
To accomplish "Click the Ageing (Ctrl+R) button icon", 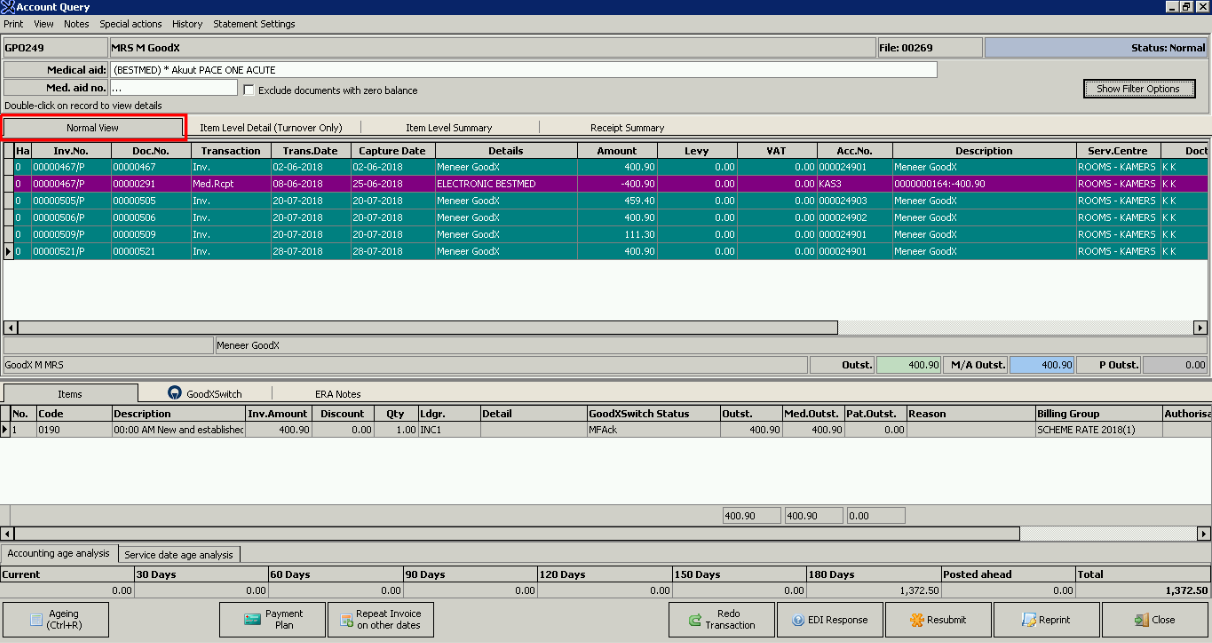I will 37,620.
